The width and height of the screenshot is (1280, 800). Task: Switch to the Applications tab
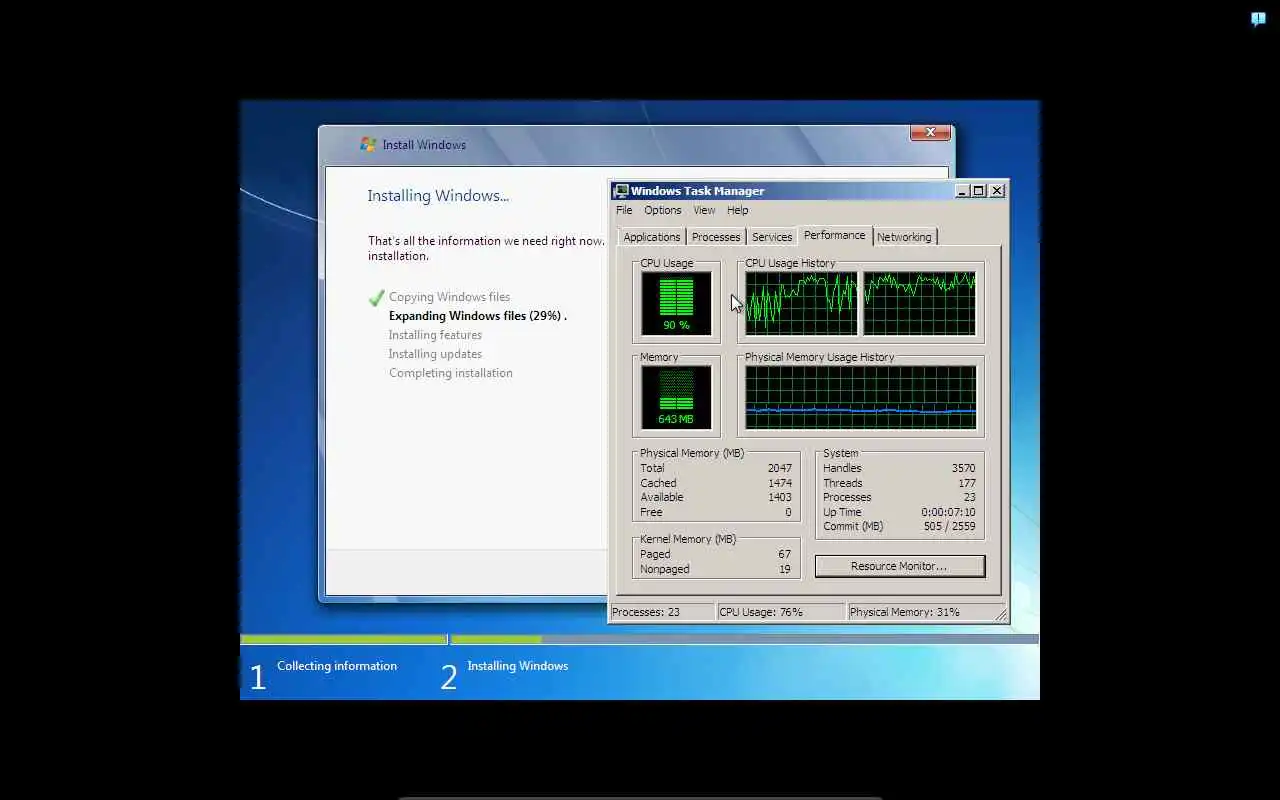tap(652, 237)
